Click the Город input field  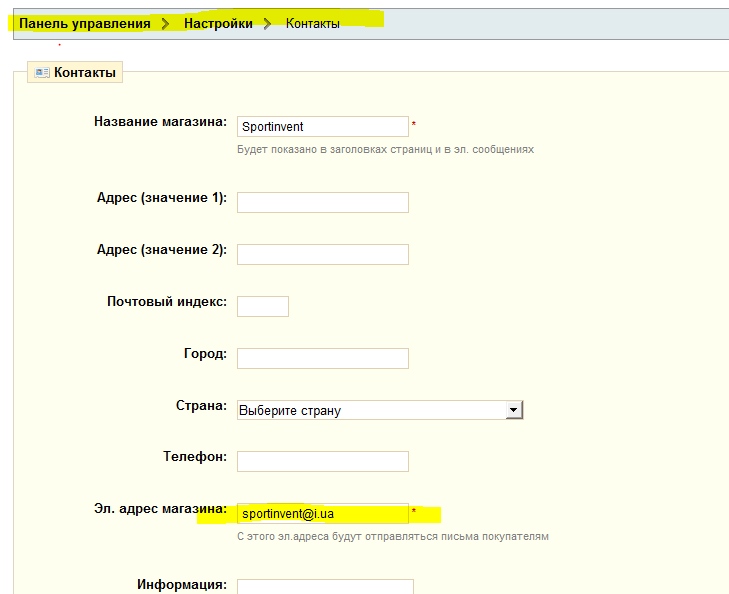[x=323, y=358]
